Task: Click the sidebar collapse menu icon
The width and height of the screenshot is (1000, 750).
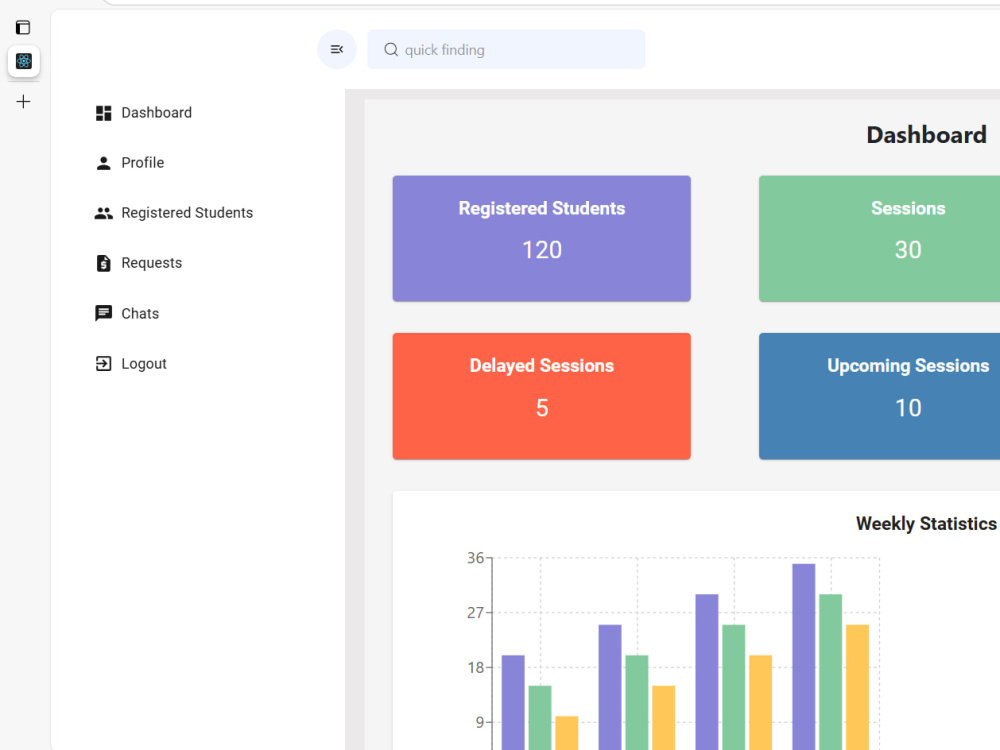Action: (337, 49)
